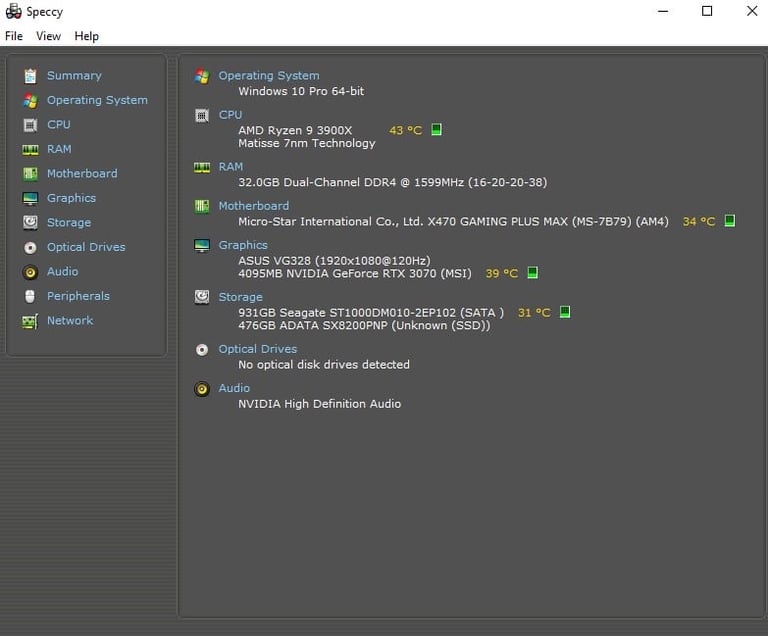Open the Audio heading link in main panel
Viewport: 768px width, 636px height.
pyautogui.click(x=234, y=388)
